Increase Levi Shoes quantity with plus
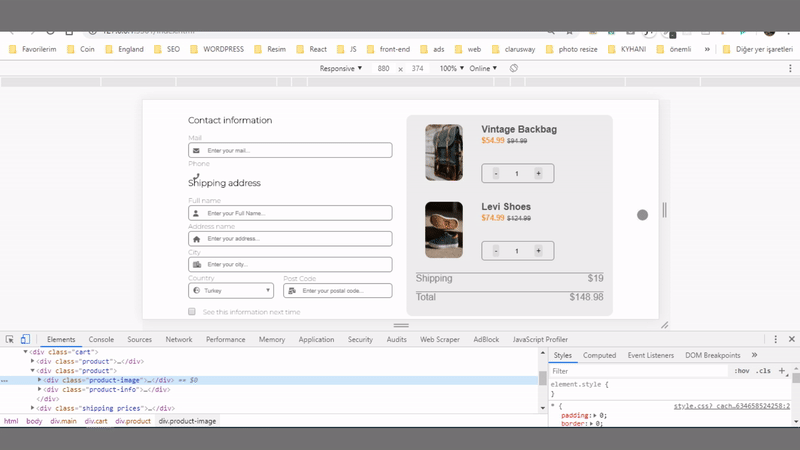This screenshot has width=800, height=450. [x=538, y=251]
